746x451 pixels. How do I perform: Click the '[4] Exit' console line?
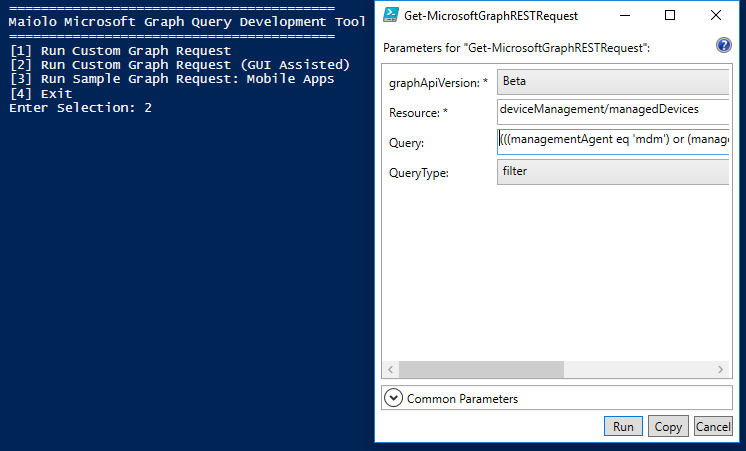pyautogui.click(x=41, y=93)
